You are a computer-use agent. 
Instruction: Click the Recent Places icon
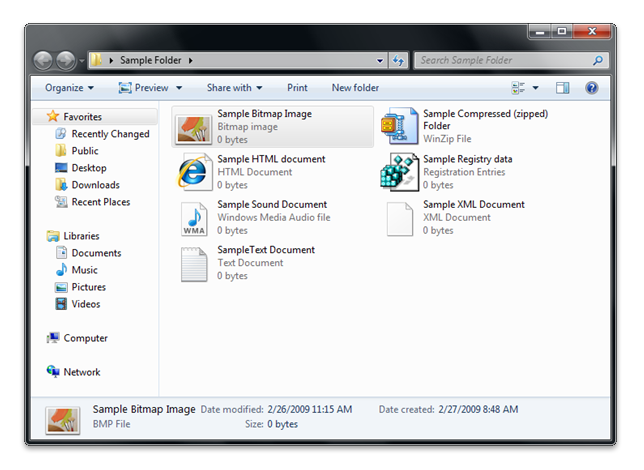coord(61,202)
